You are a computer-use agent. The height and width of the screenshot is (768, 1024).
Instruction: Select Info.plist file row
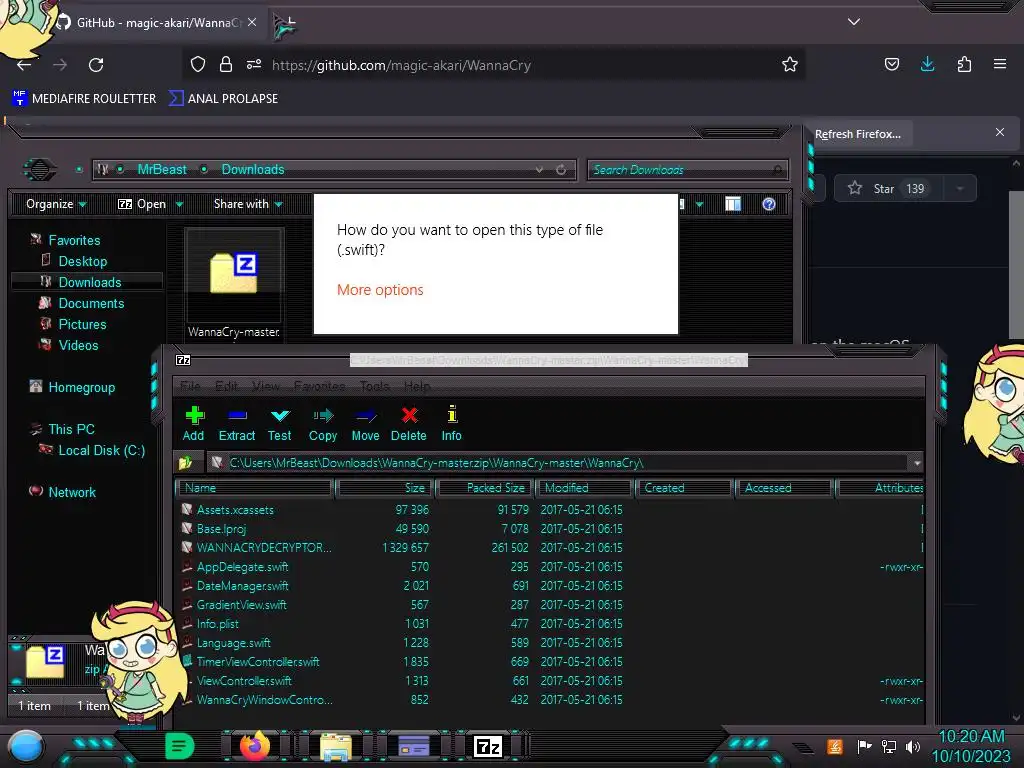[549, 624]
